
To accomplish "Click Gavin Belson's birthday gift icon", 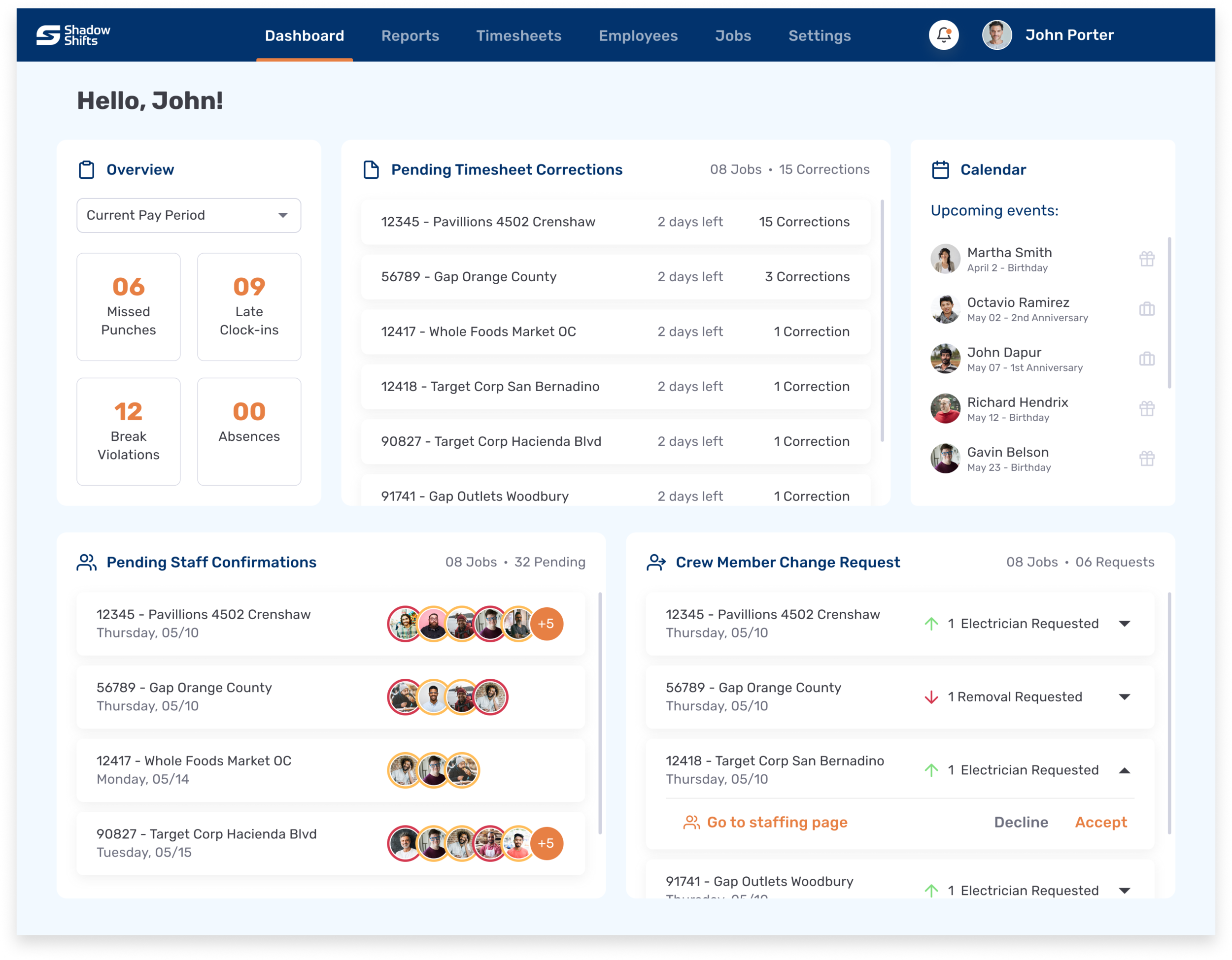I will pyautogui.click(x=1146, y=458).
